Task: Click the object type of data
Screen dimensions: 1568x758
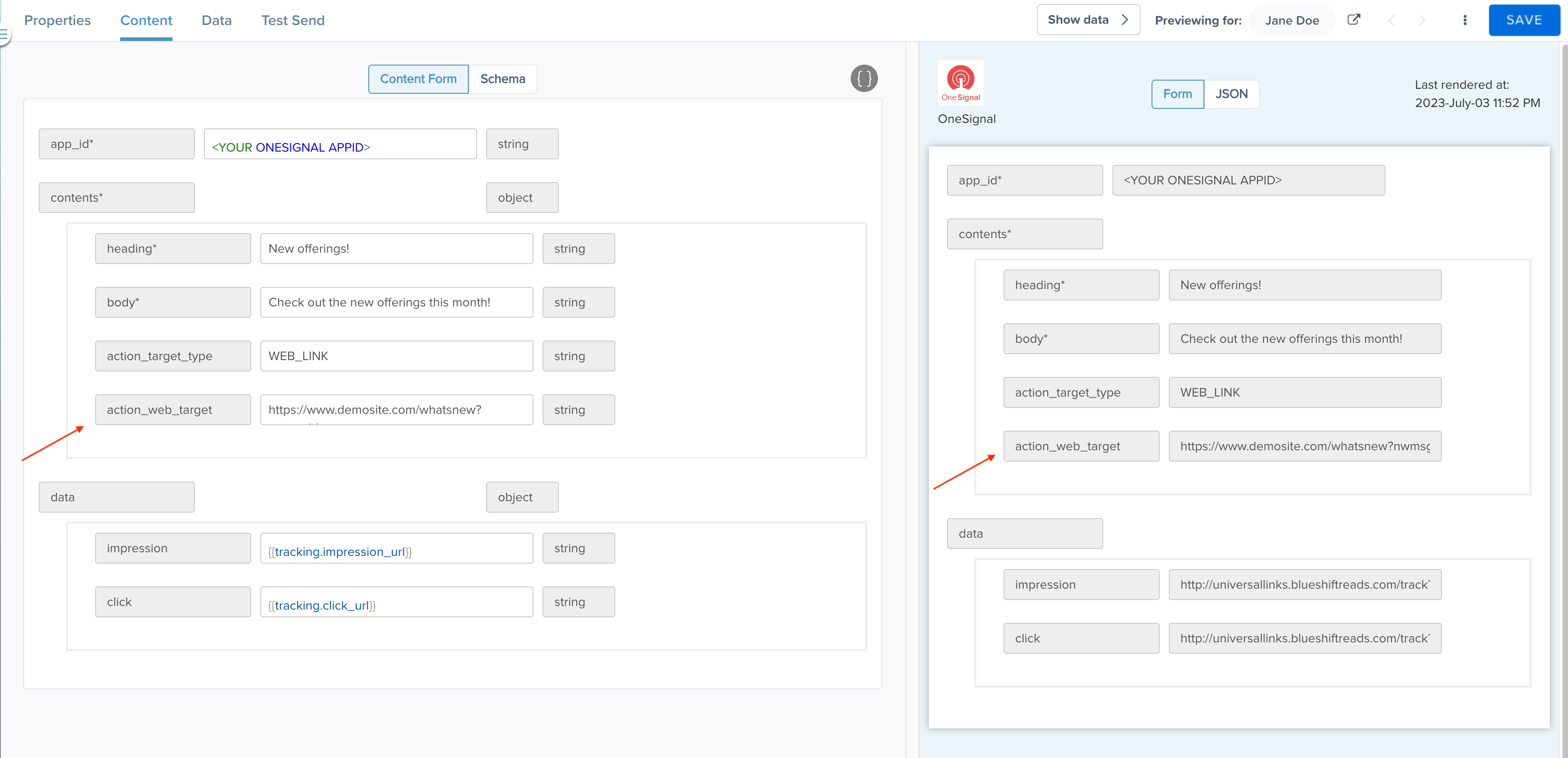Action: coord(522,497)
